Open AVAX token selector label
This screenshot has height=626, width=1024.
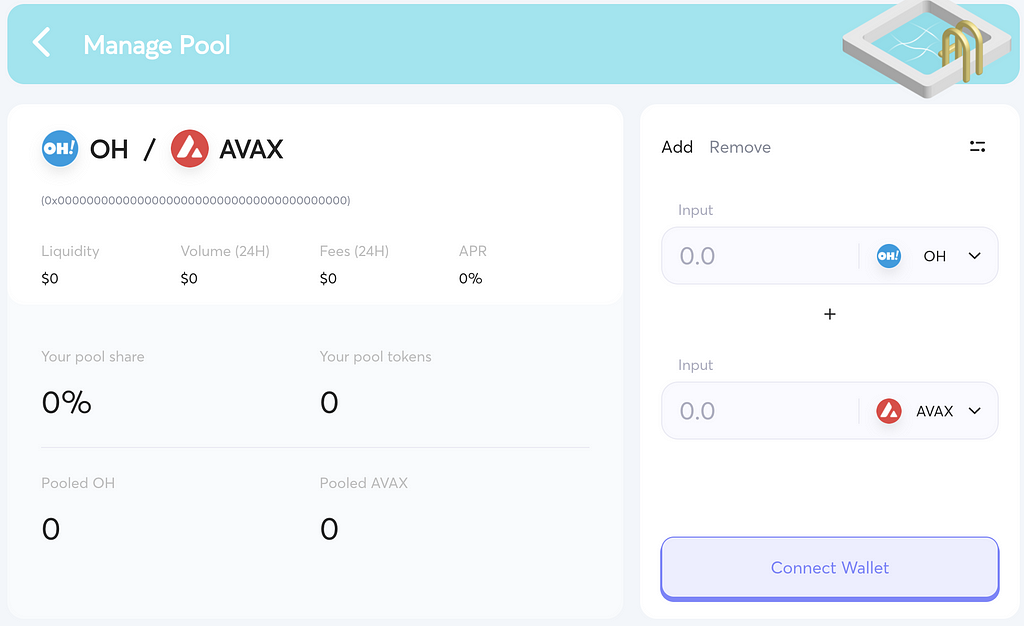pyautogui.click(x=935, y=411)
